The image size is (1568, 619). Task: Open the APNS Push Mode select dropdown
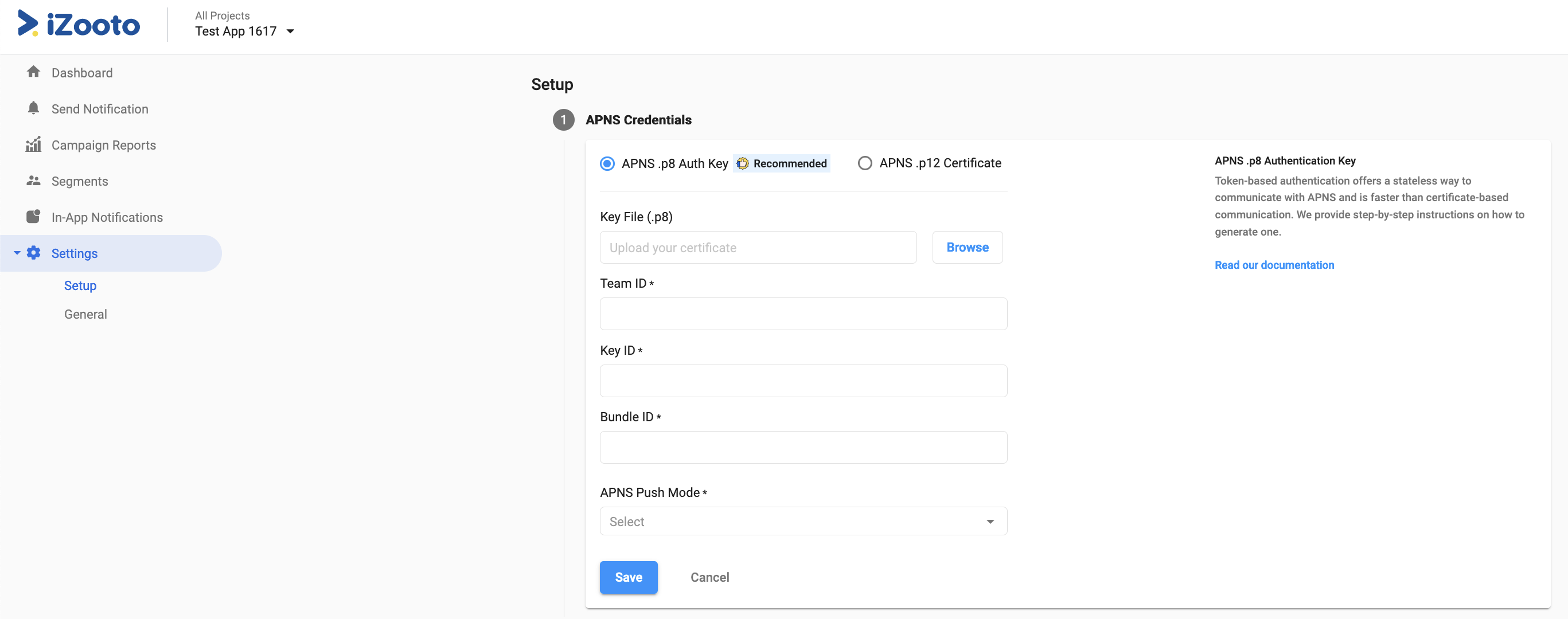803,521
